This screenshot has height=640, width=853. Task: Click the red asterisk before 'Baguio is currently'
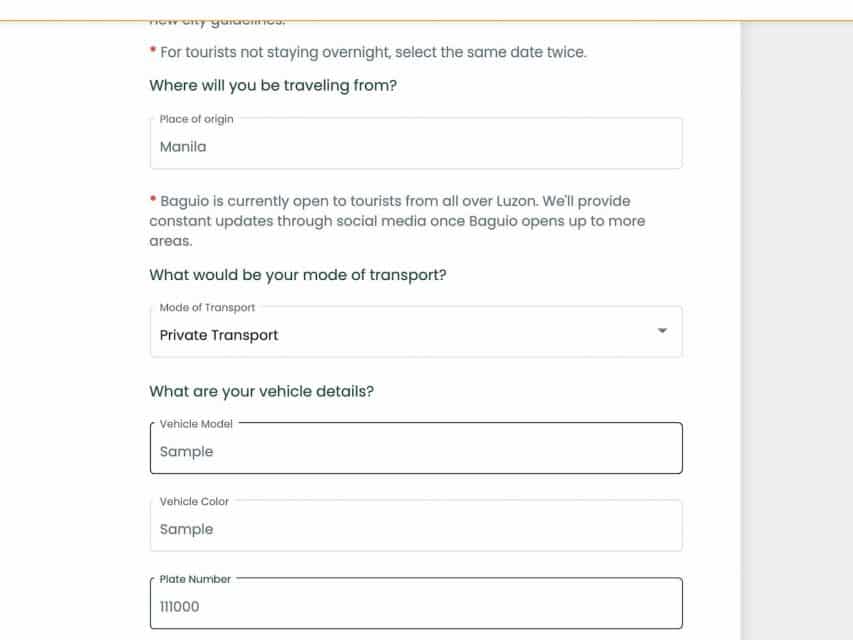click(x=153, y=200)
